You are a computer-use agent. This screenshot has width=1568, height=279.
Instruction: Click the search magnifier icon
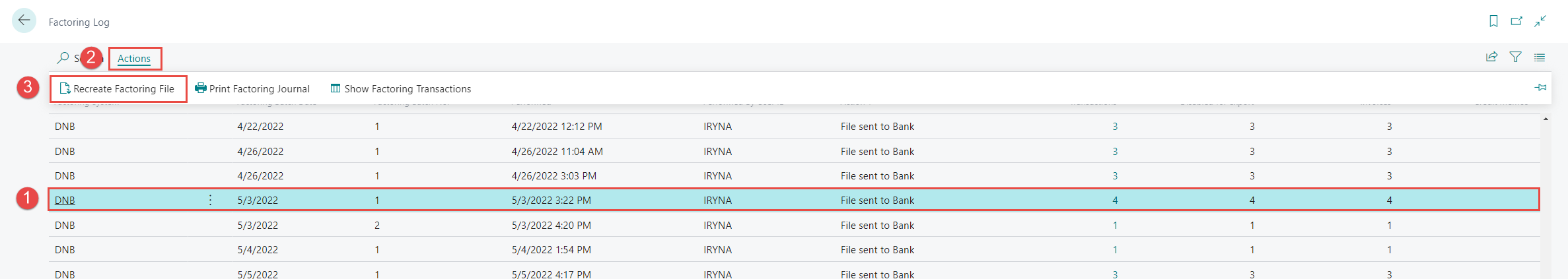pos(63,58)
